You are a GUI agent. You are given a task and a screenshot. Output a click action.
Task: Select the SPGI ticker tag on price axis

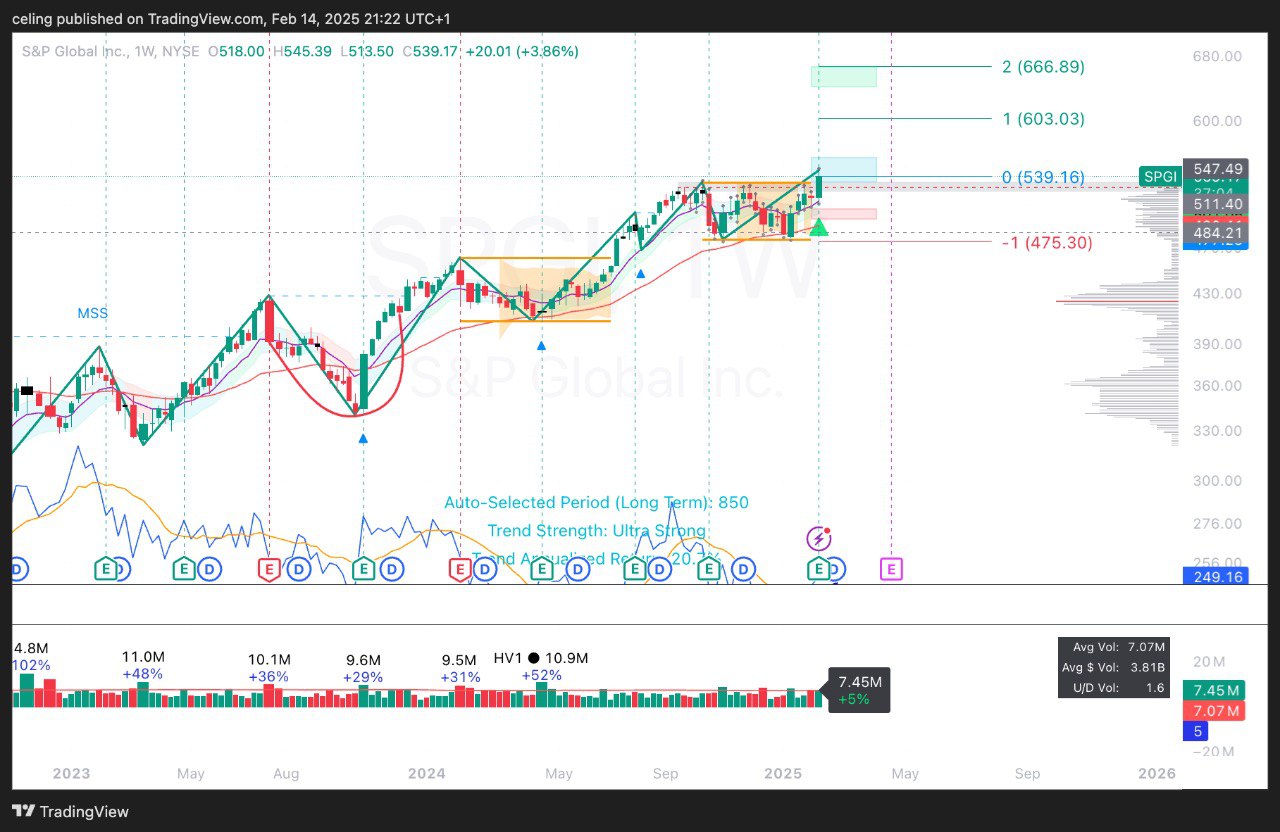click(x=1159, y=177)
